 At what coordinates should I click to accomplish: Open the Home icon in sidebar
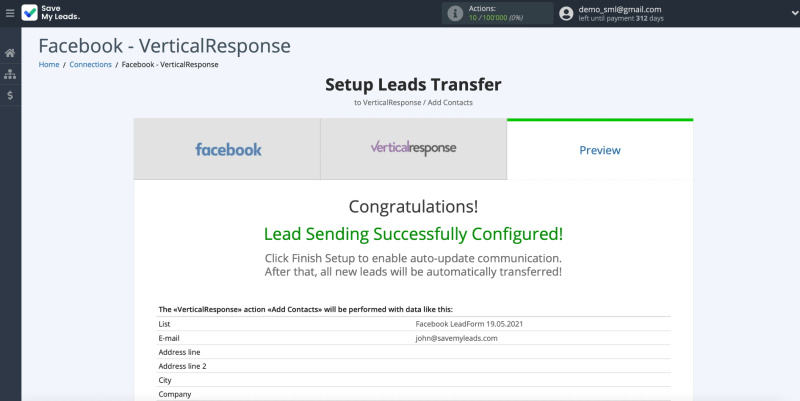10,53
